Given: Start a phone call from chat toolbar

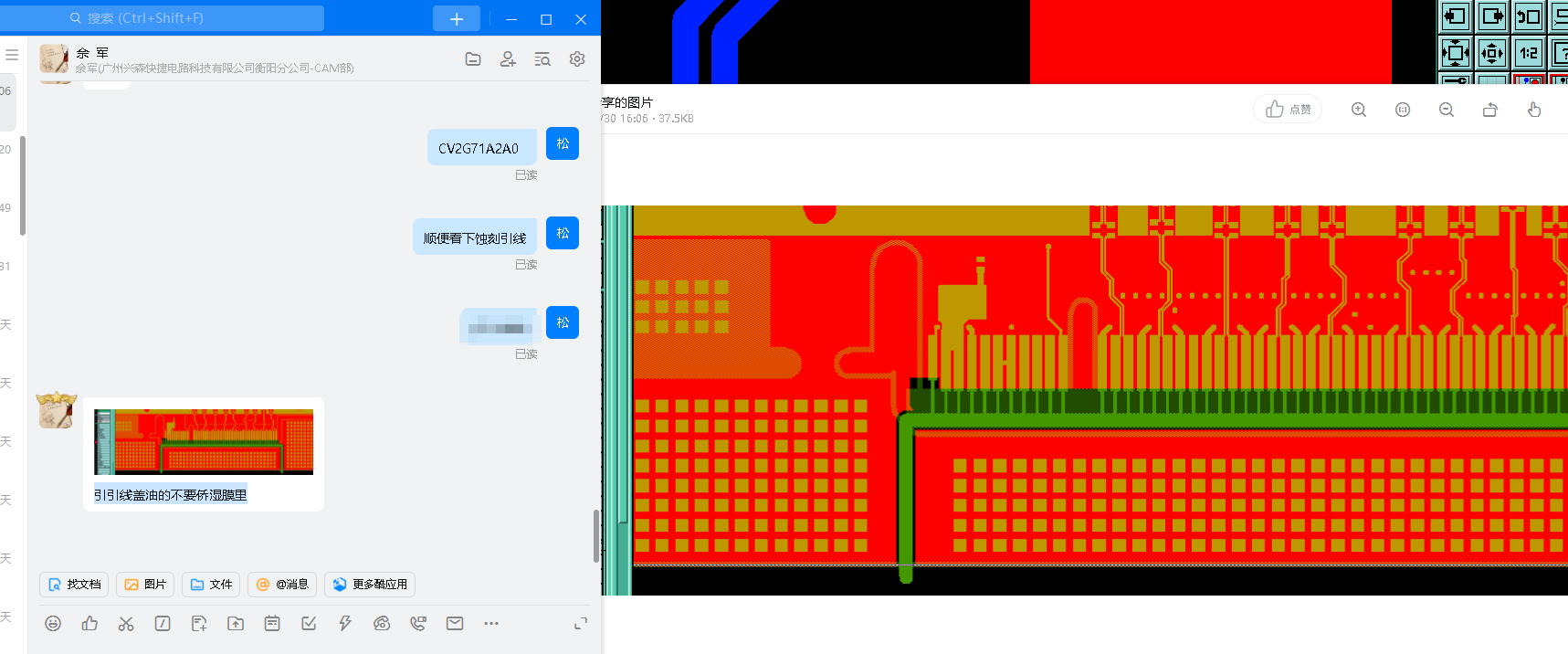Looking at the screenshot, I should click(418, 623).
